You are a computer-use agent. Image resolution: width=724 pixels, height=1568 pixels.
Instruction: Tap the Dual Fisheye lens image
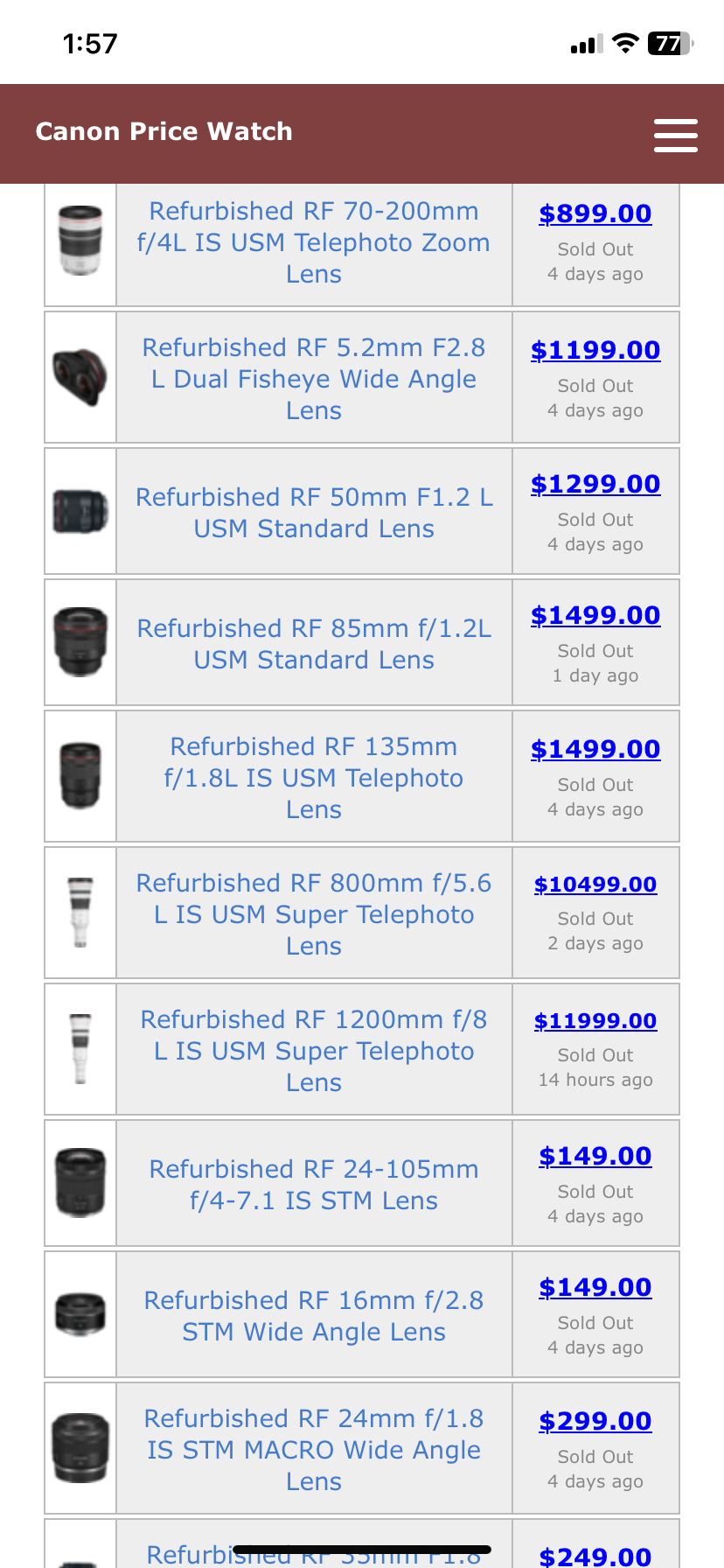[x=80, y=377]
